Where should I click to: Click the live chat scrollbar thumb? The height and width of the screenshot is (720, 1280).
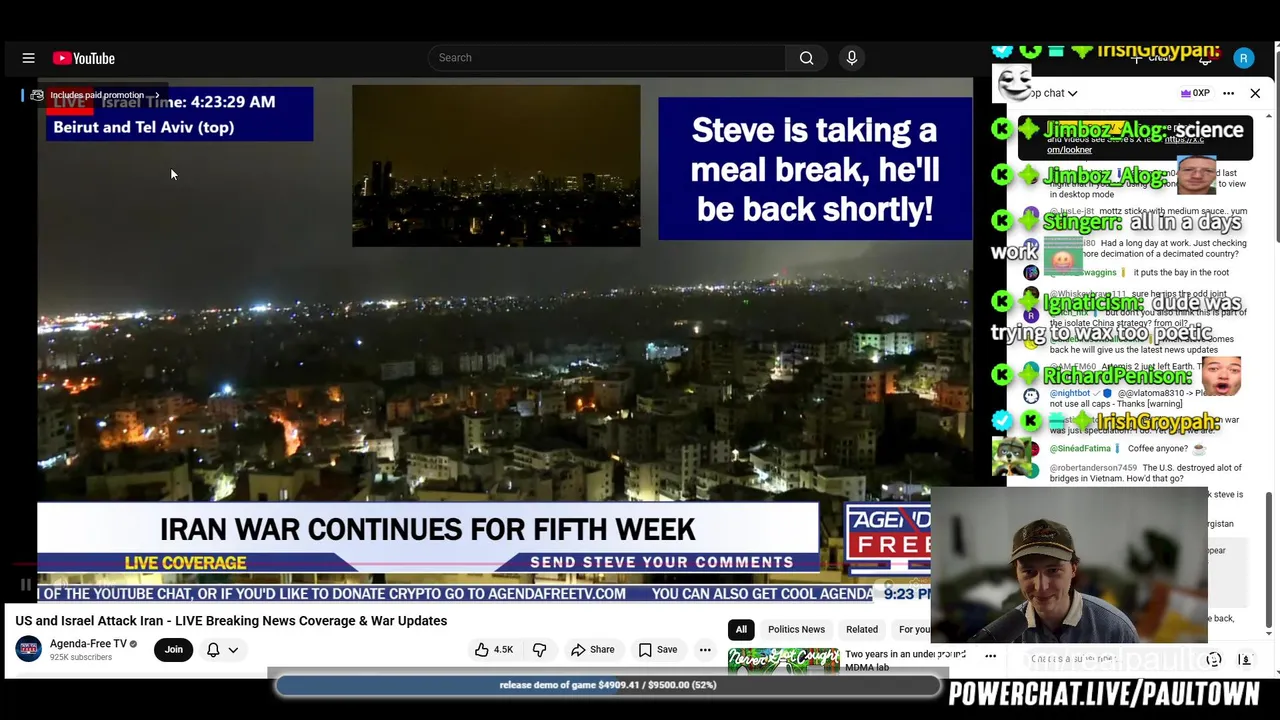[1270, 561]
